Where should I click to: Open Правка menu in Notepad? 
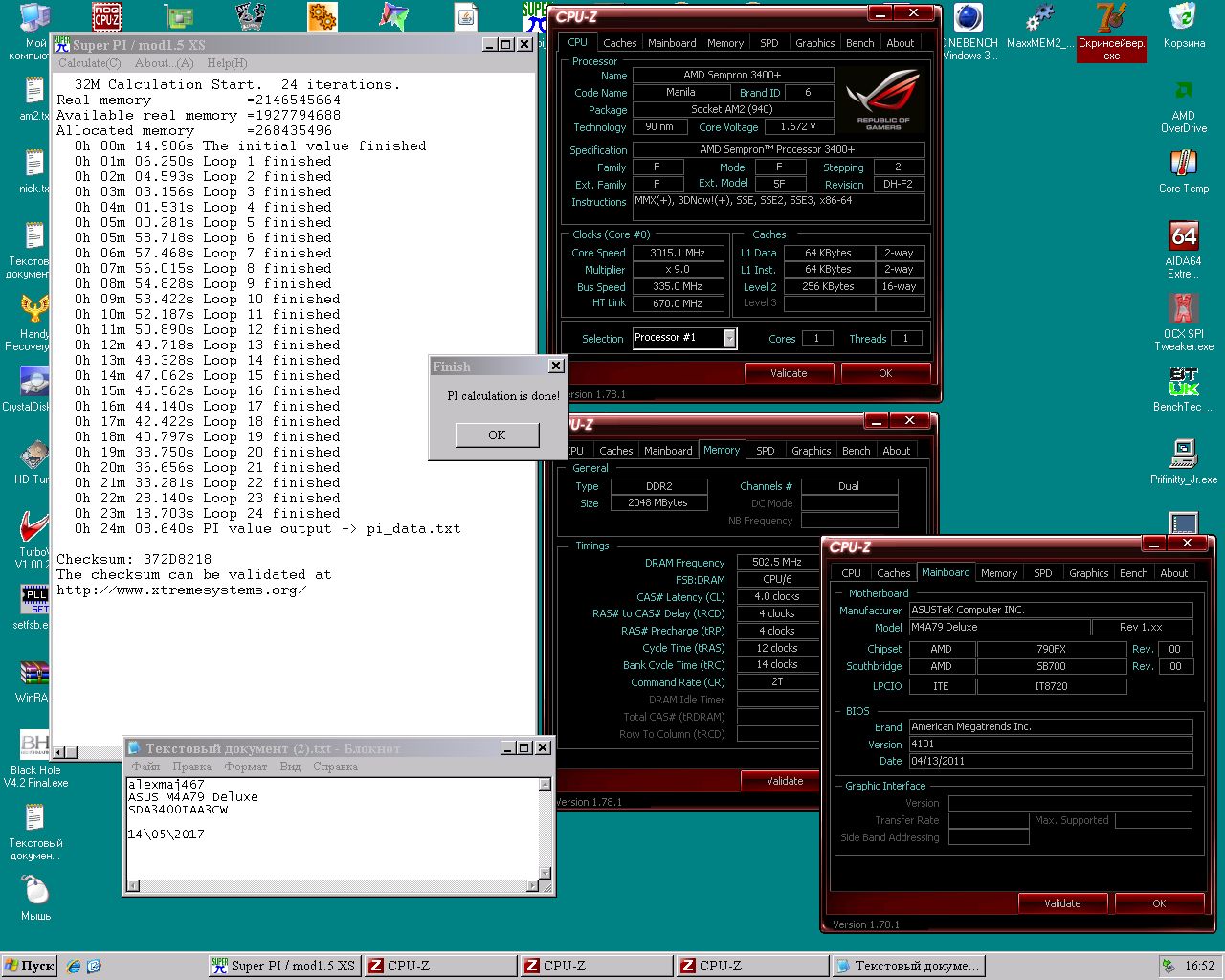tap(191, 767)
